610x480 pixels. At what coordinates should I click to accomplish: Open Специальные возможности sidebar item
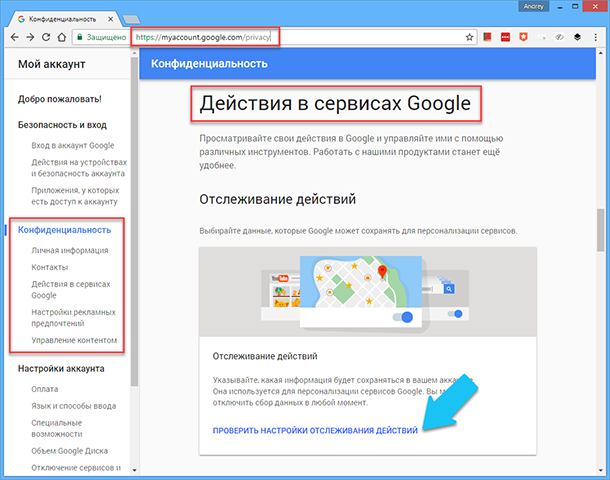click(x=57, y=428)
